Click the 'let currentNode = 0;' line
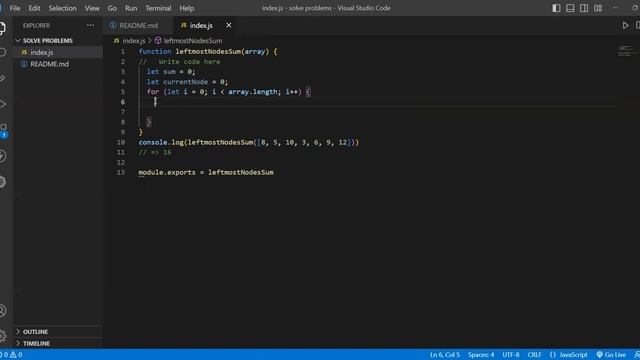 click(x=187, y=82)
